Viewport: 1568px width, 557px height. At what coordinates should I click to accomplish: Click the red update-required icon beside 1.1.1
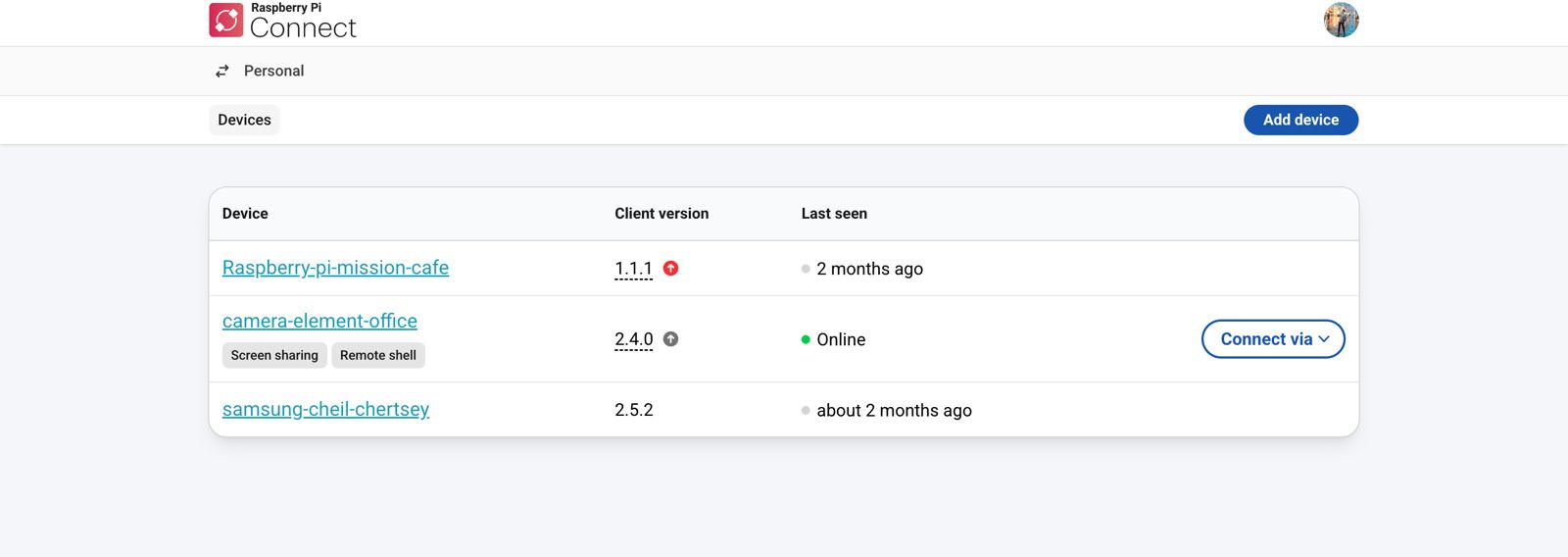click(x=671, y=268)
